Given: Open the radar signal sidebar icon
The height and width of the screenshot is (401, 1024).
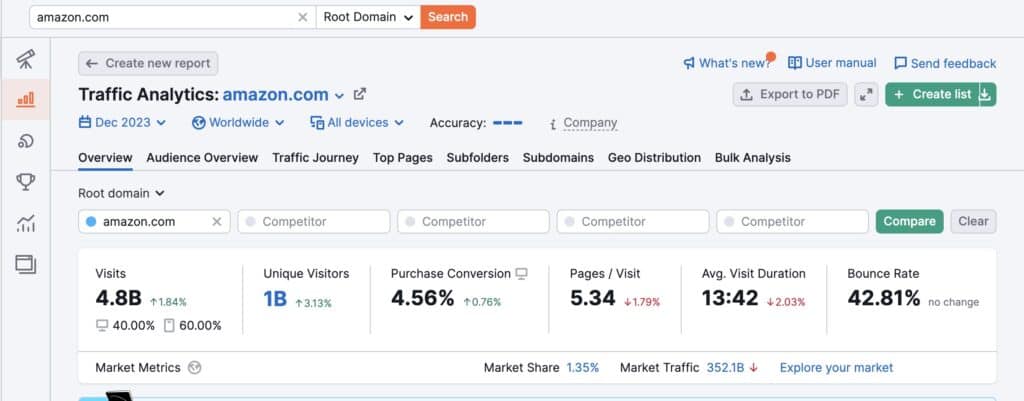Looking at the screenshot, I should click(25, 140).
